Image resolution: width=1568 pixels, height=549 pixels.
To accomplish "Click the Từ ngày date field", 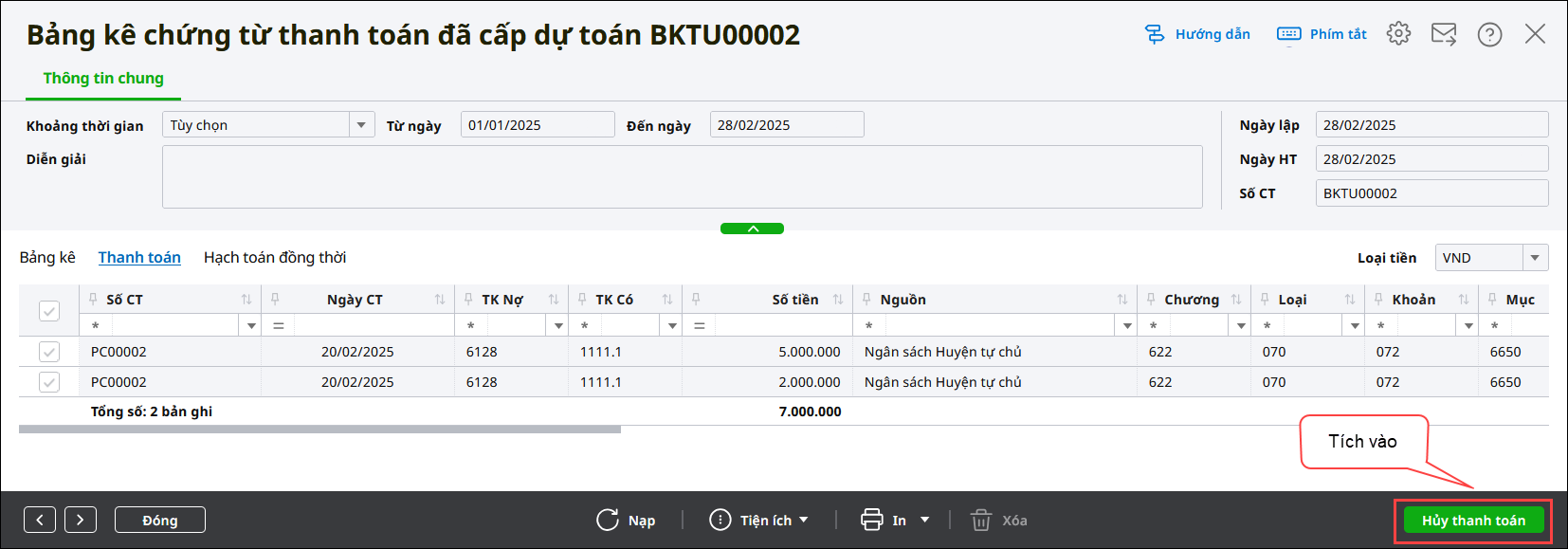I will [538, 125].
